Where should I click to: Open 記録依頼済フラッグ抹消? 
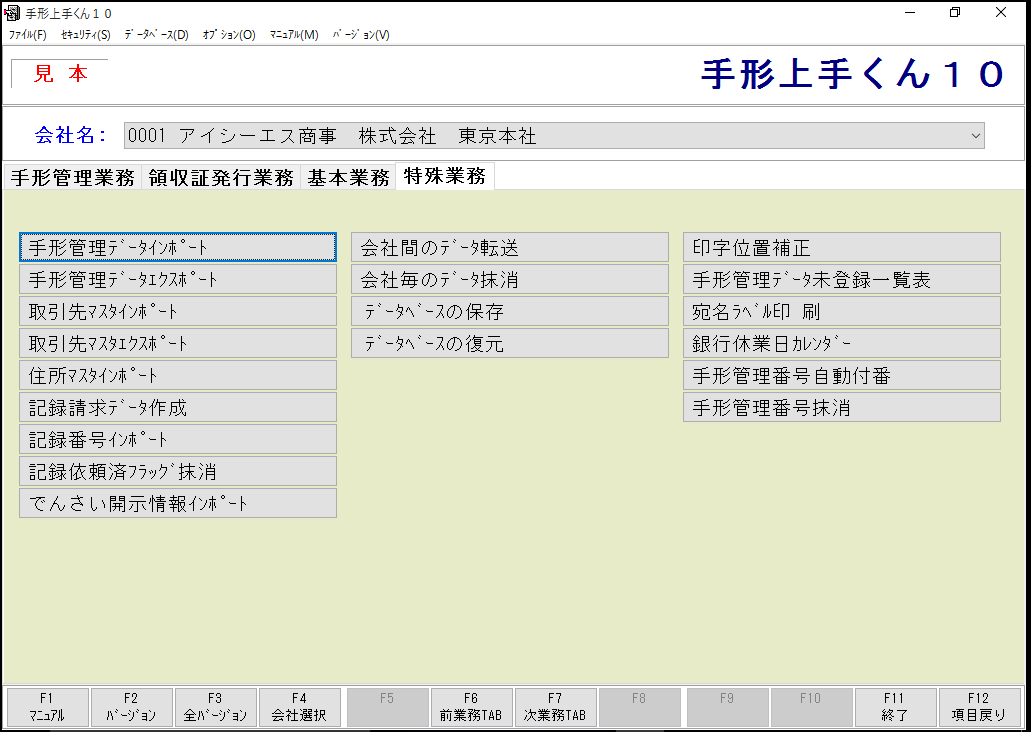point(178,472)
